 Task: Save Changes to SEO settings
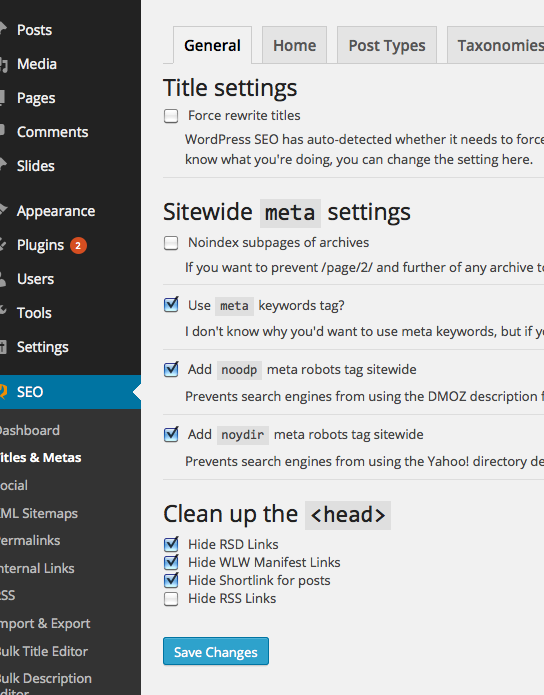coord(215,652)
